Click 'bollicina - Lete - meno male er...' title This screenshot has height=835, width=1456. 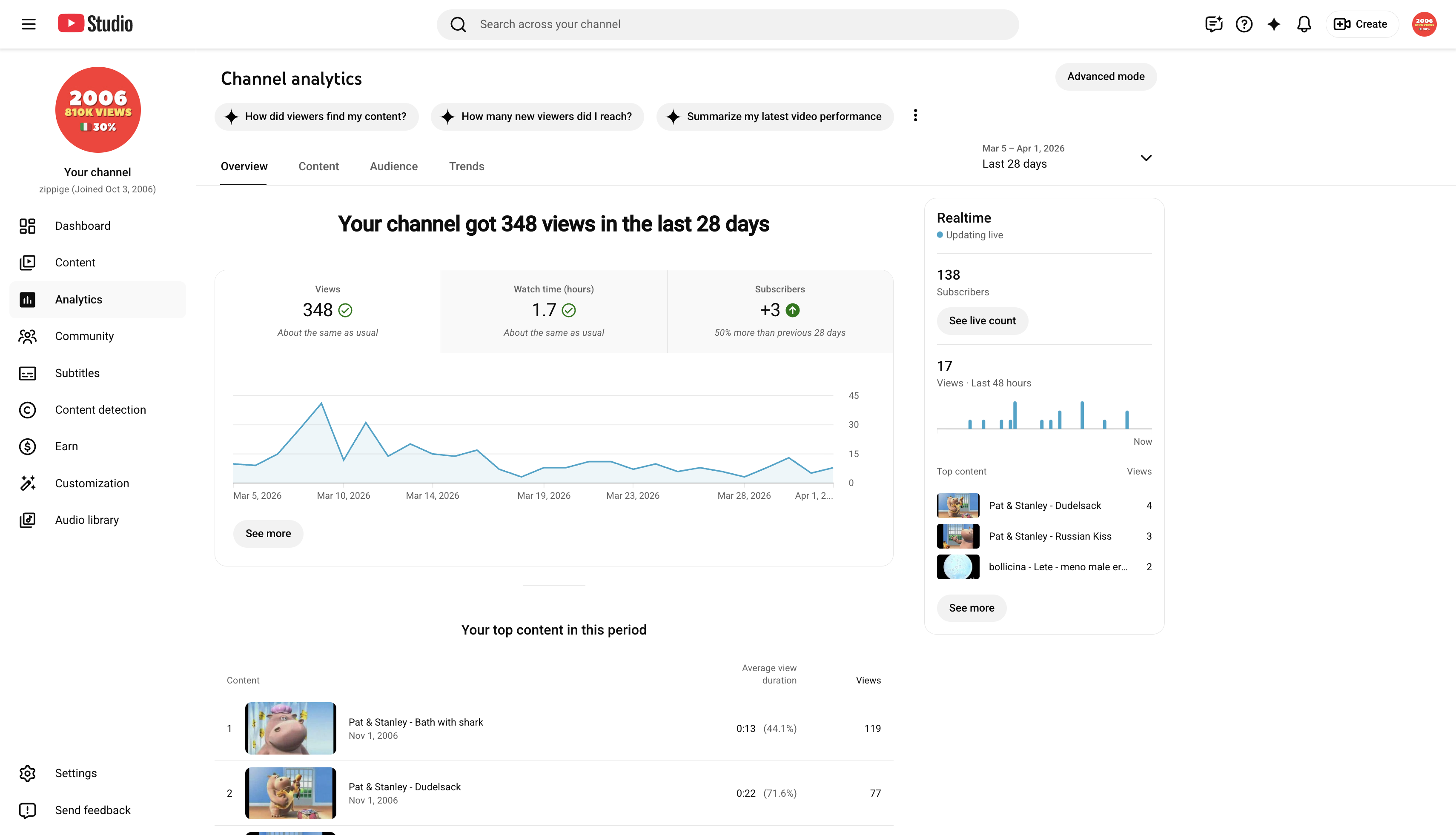(x=1058, y=567)
